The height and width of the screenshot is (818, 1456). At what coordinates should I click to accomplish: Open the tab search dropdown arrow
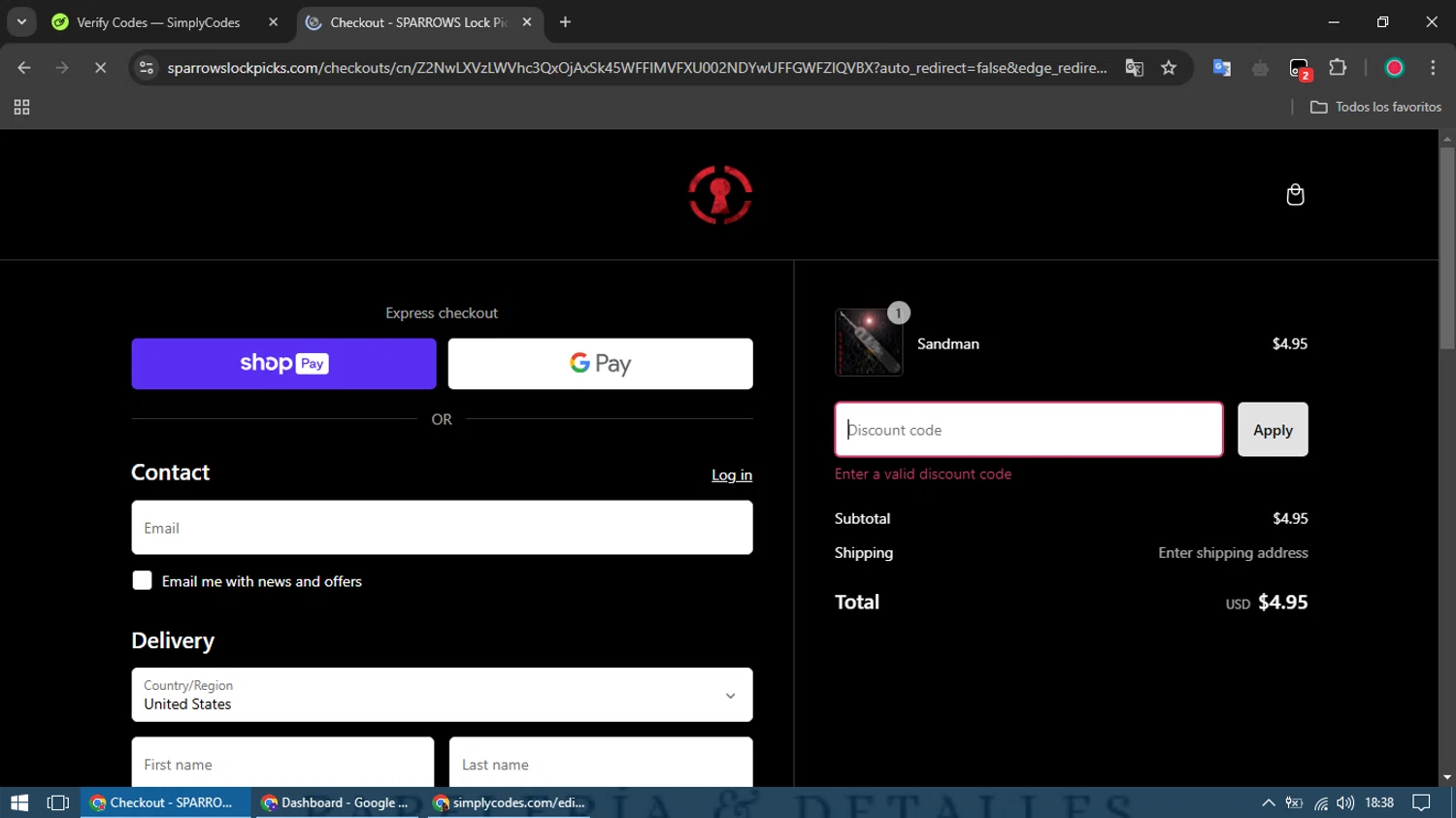(21, 22)
